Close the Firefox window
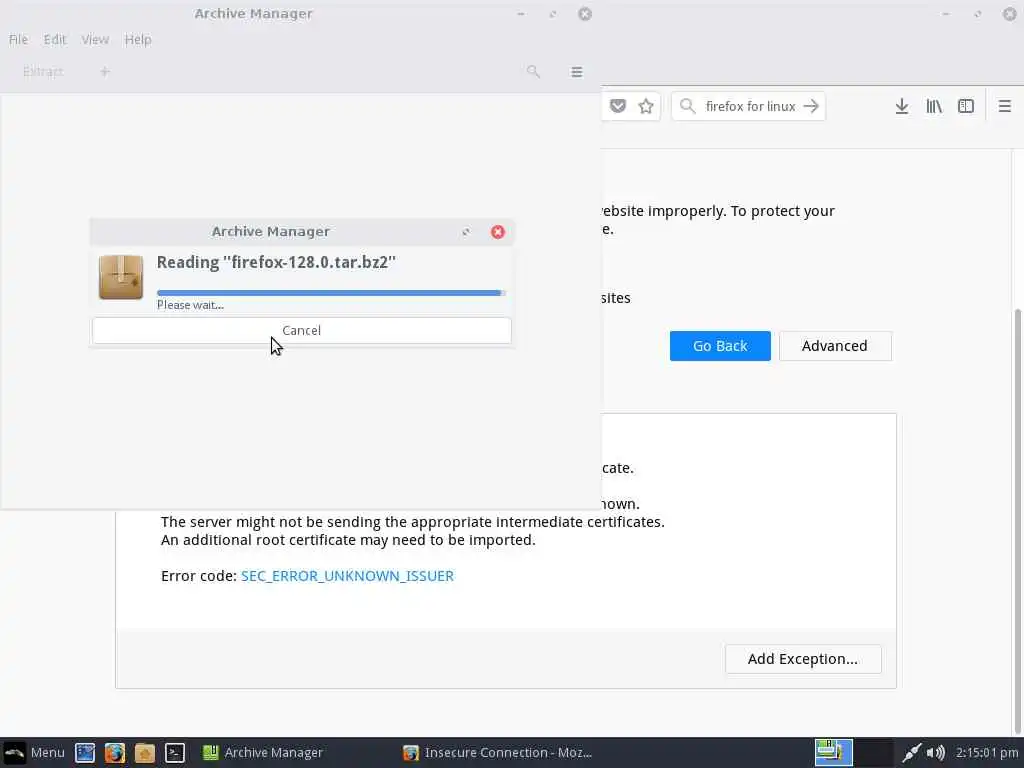Viewport: 1024px width, 768px height. tap(1009, 14)
